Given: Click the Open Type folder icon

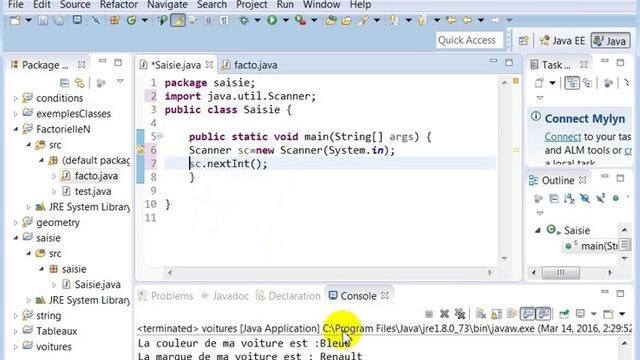Looking at the screenshot, I should coord(331,20).
